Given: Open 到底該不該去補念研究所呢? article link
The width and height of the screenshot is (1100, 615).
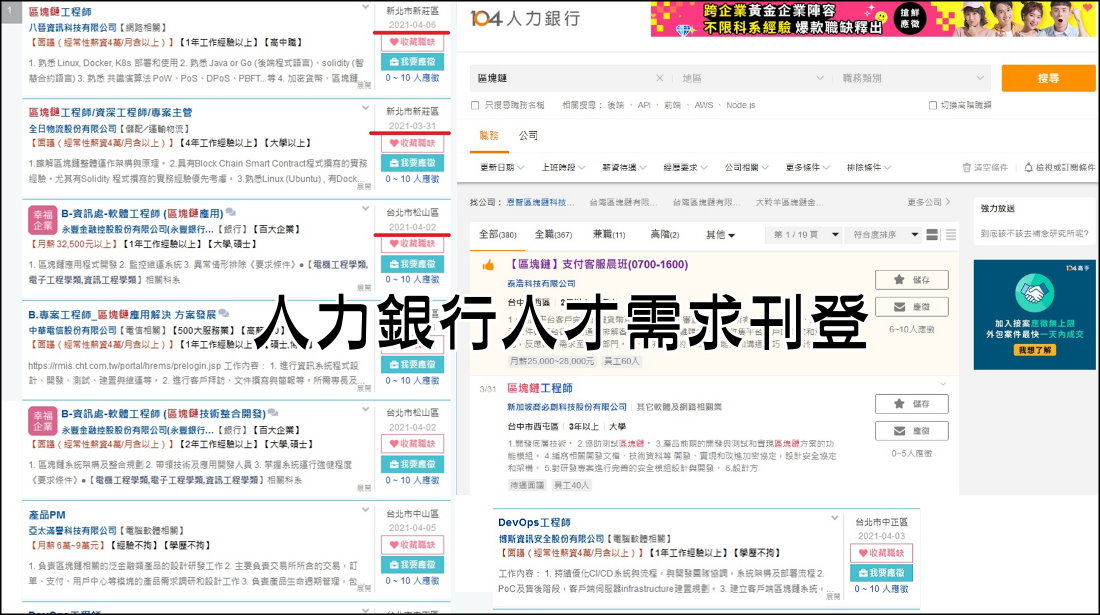Looking at the screenshot, I should pos(1034,234).
